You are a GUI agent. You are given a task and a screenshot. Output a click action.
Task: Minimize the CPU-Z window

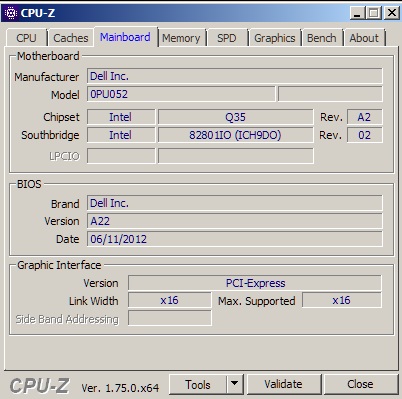tap(357, 13)
